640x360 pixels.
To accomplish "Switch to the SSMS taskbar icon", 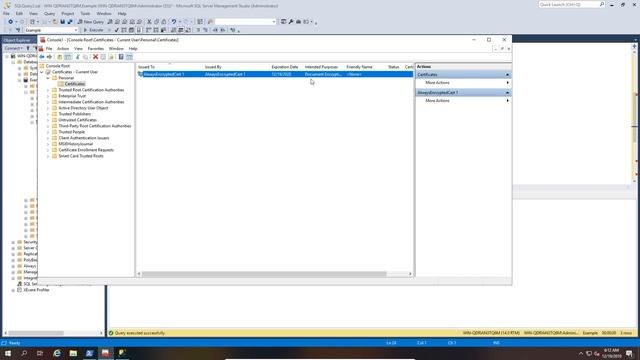I will tap(122, 353).
